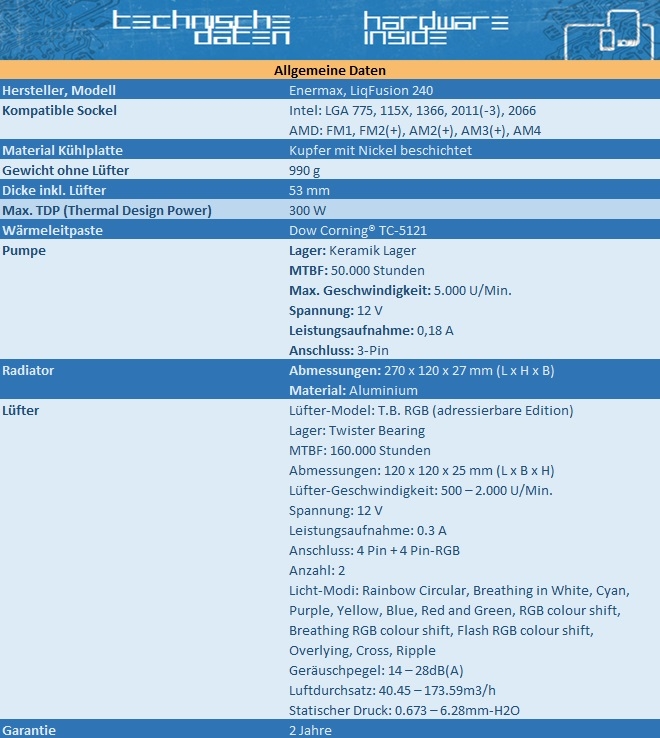
Task: Select 'Lüfter-Geschwindigkeit: 500 – 2.000 U/Min.' line
Action: (420, 490)
